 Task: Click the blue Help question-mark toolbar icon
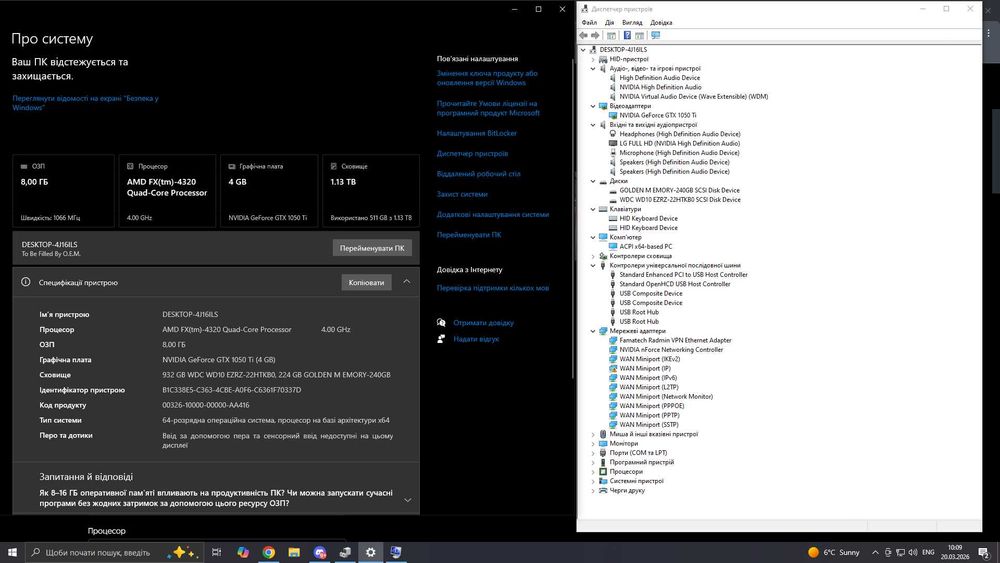click(x=627, y=36)
